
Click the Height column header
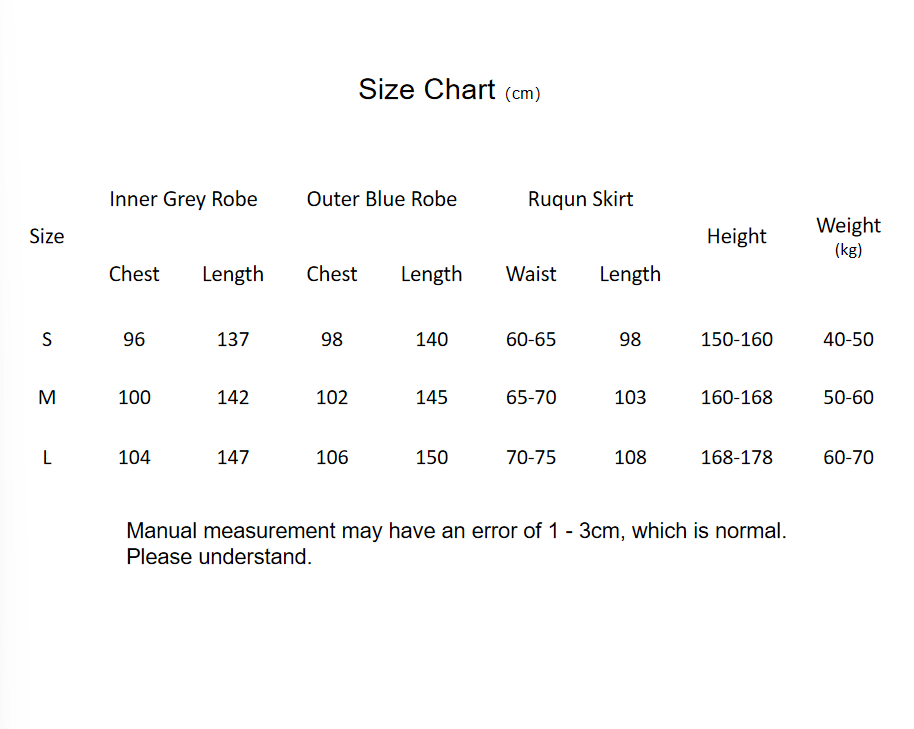pyautogui.click(x=736, y=237)
